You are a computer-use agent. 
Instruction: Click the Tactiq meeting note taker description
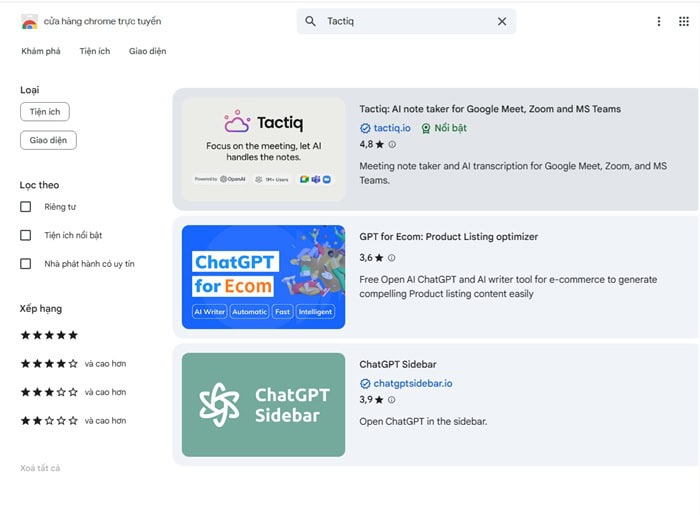point(513,173)
